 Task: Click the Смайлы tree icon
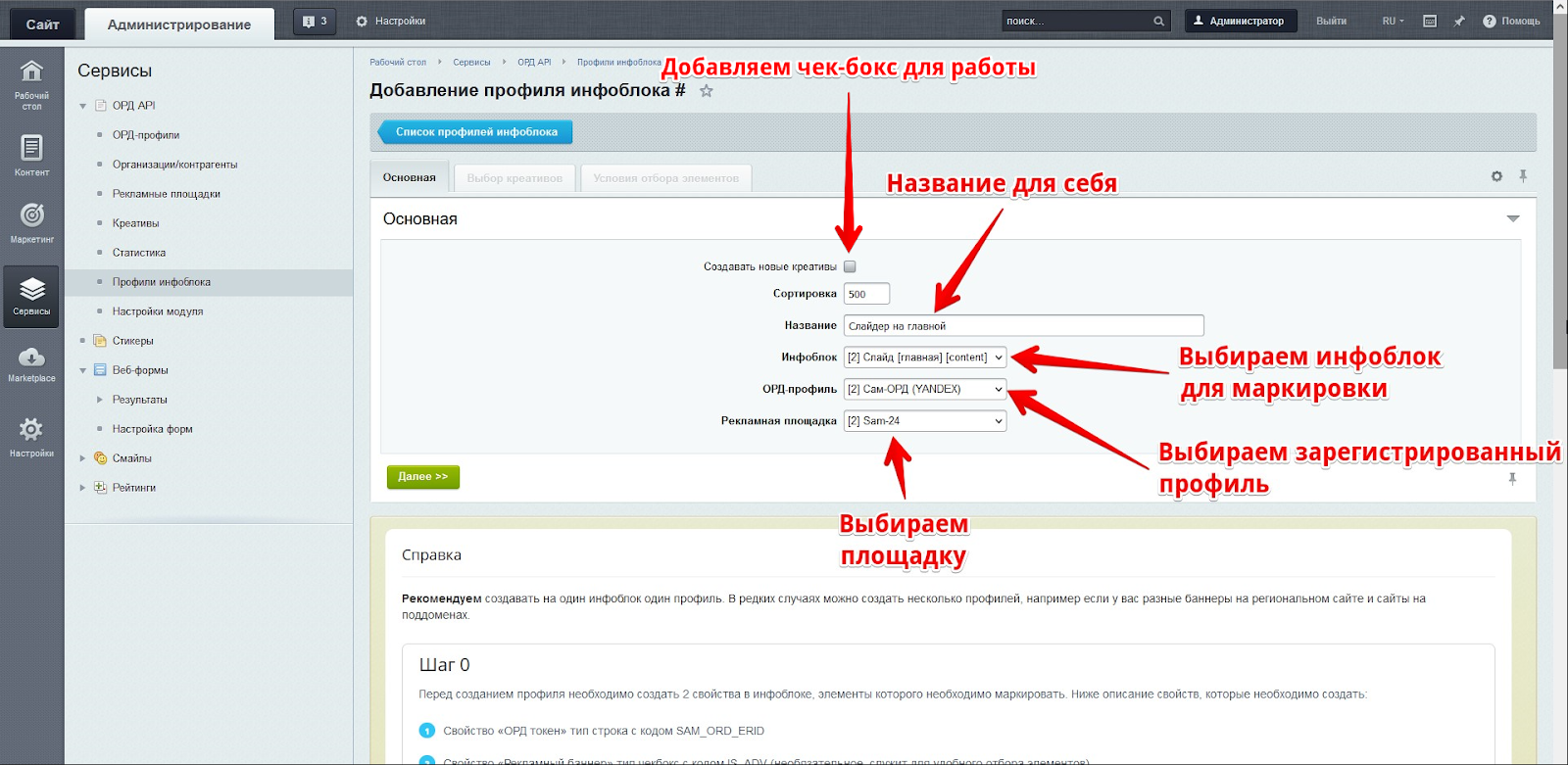100,458
